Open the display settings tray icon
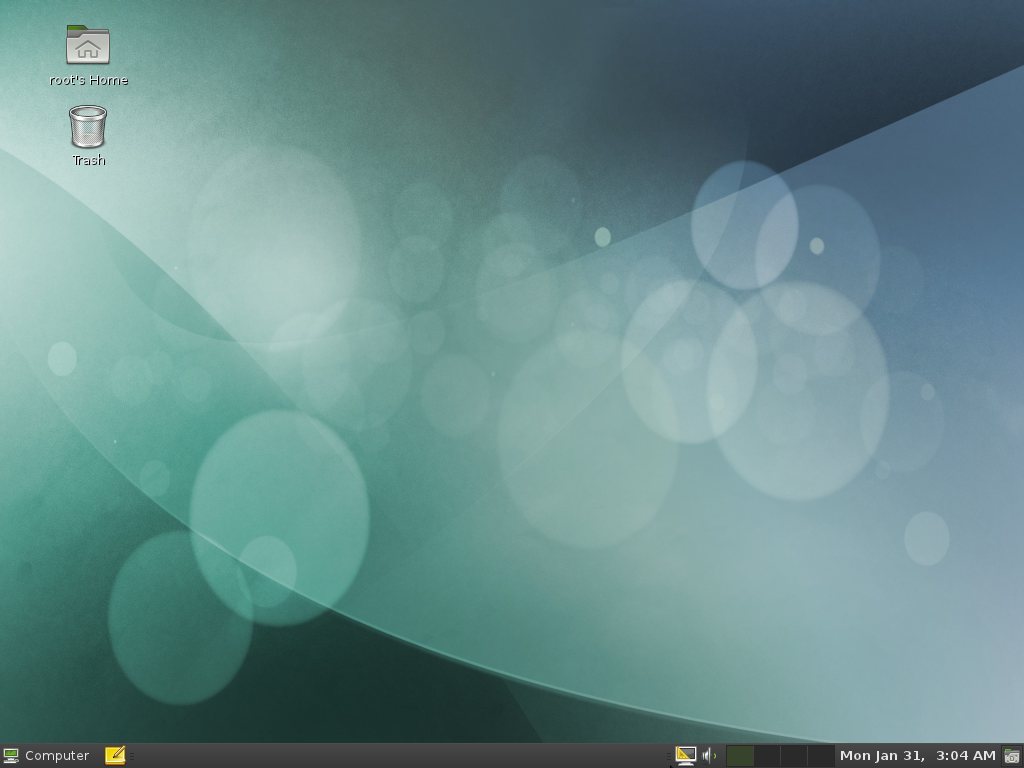 tap(686, 756)
